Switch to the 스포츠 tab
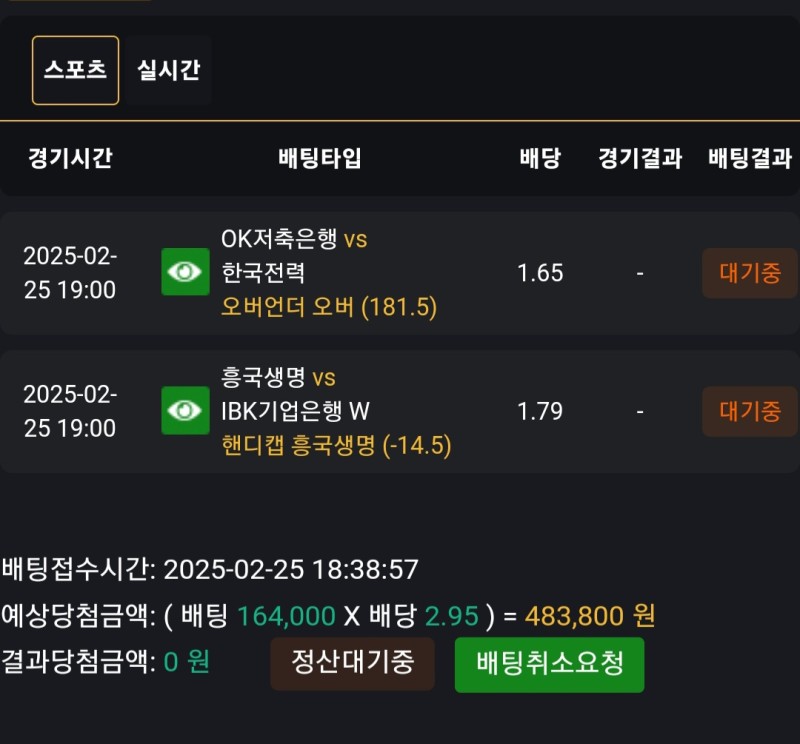 click(x=75, y=70)
